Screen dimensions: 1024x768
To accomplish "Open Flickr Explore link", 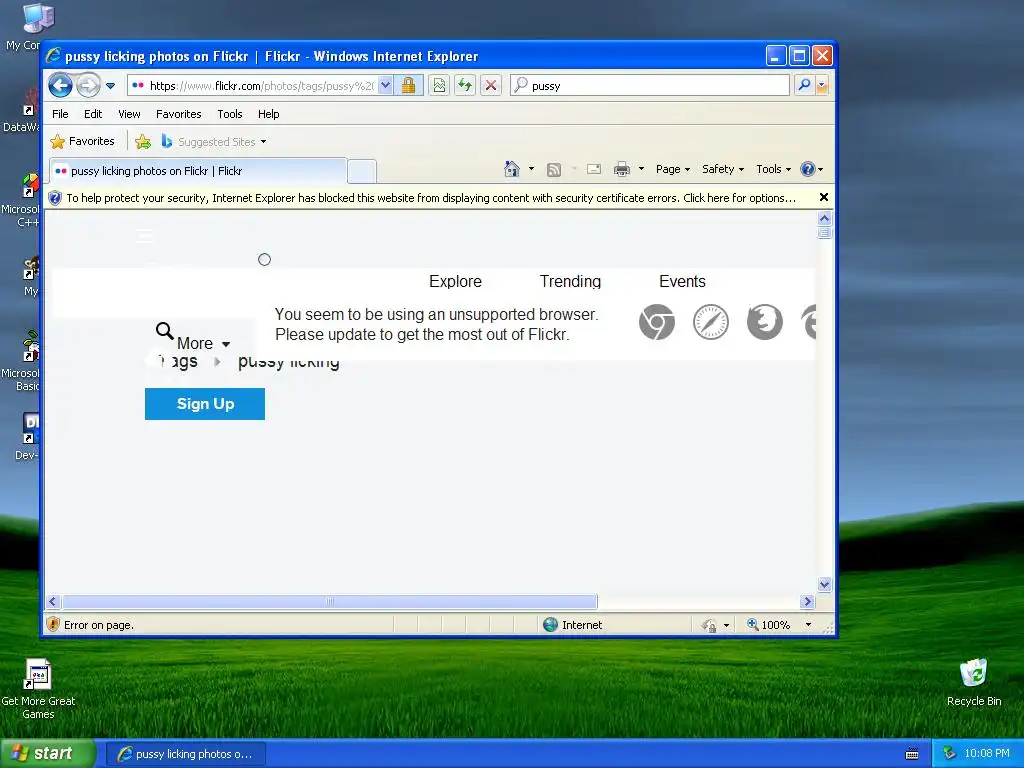I will tap(455, 281).
